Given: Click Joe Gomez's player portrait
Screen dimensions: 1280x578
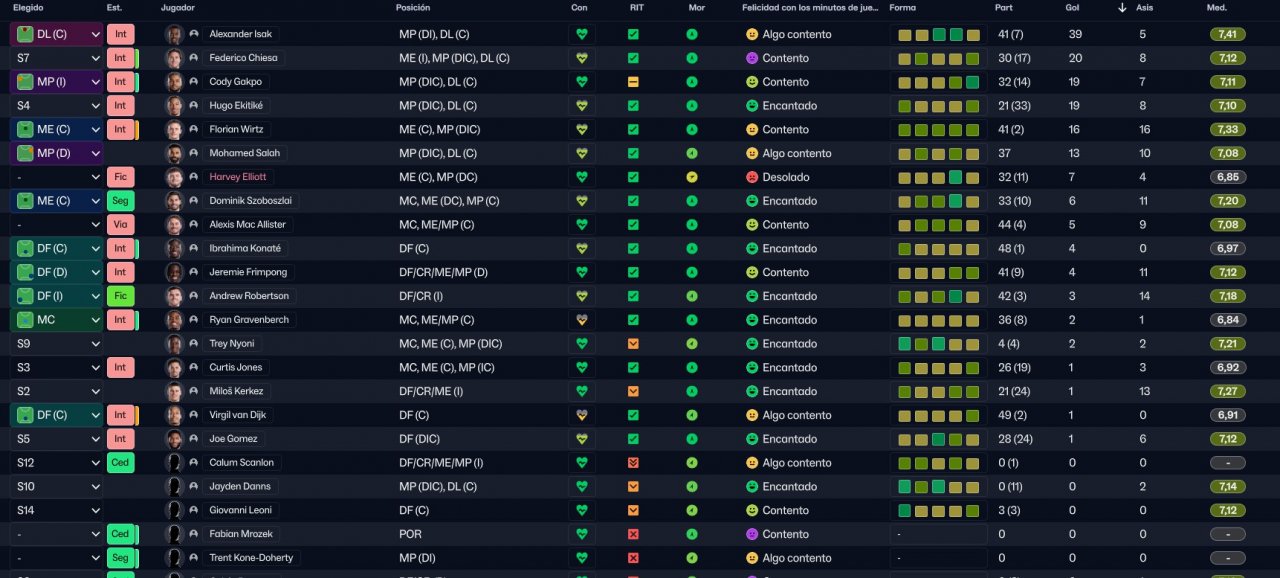Looking at the screenshot, I should [x=174, y=439].
